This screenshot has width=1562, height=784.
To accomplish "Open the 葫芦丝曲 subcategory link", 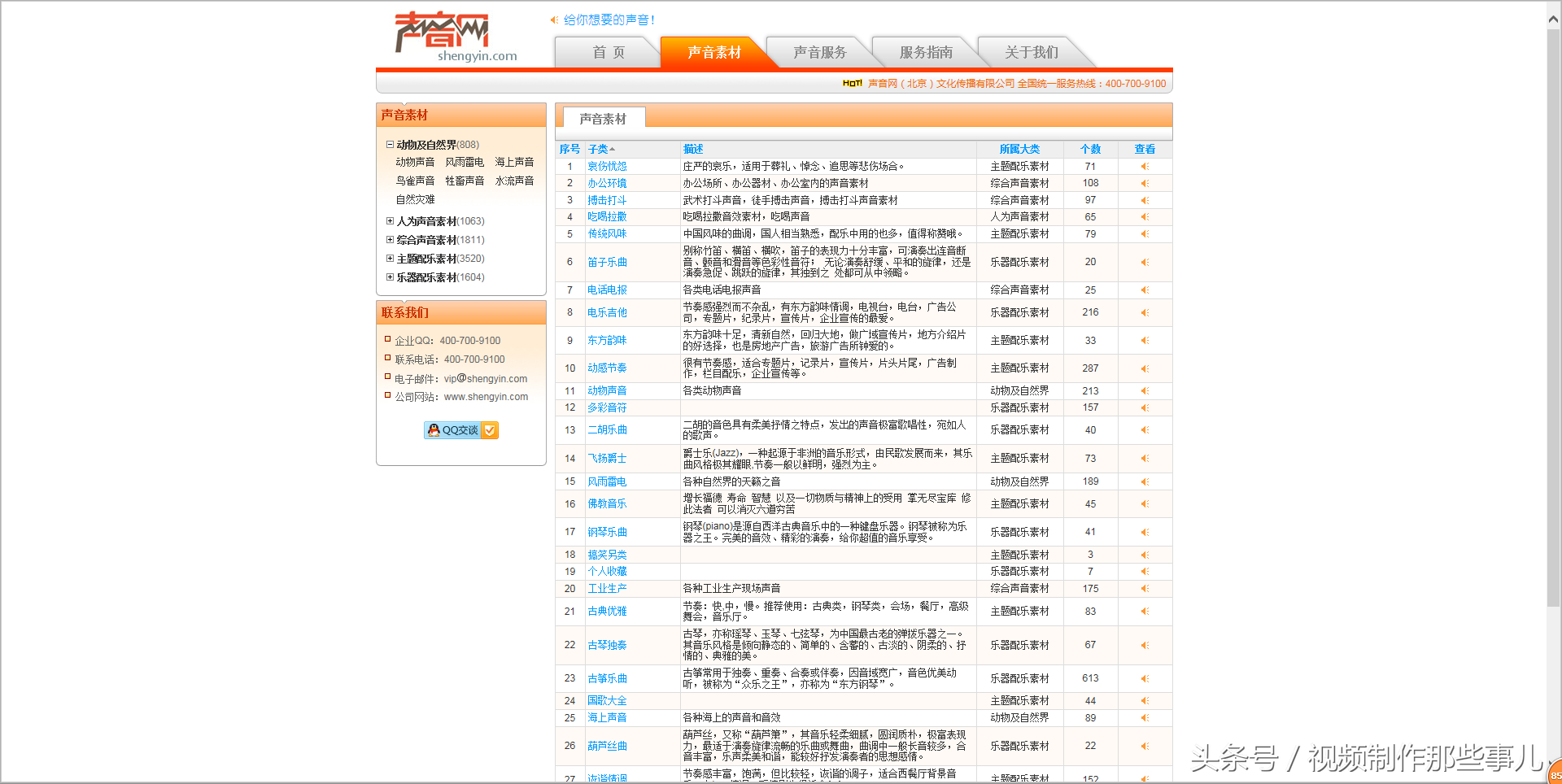I will click(x=607, y=746).
